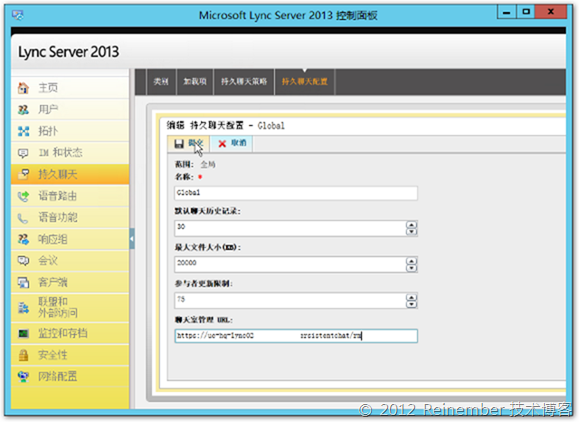Click the Lync control panel title bar icon
This screenshot has width=579, height=422.
click(17, 15)
